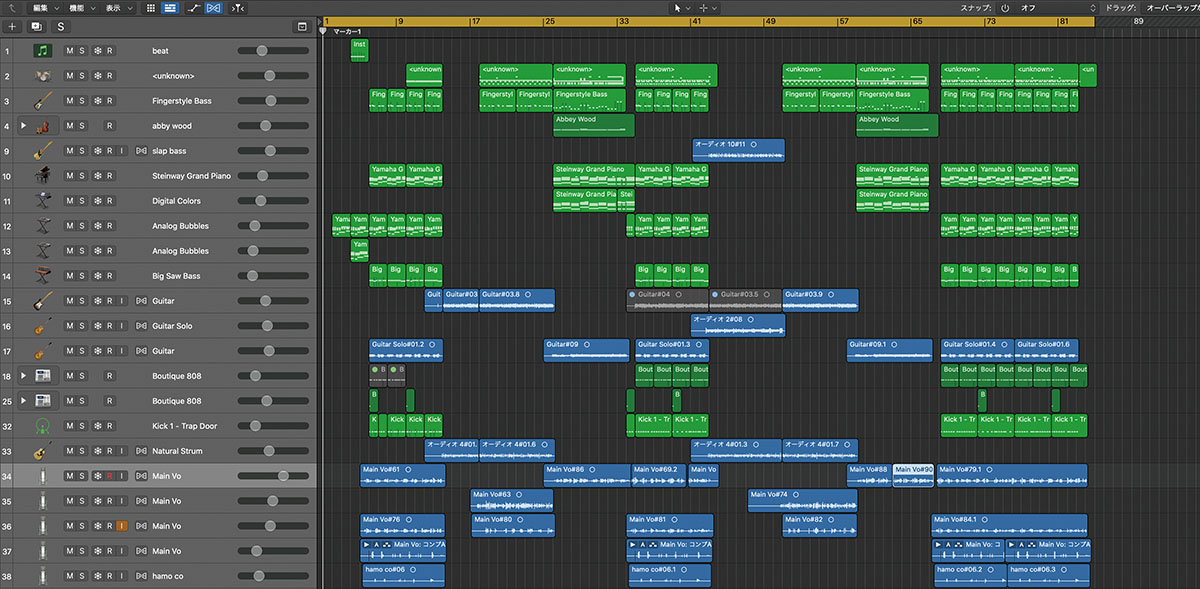
Task: Expand Boutique 808 track stack 25
Action: 23,401
